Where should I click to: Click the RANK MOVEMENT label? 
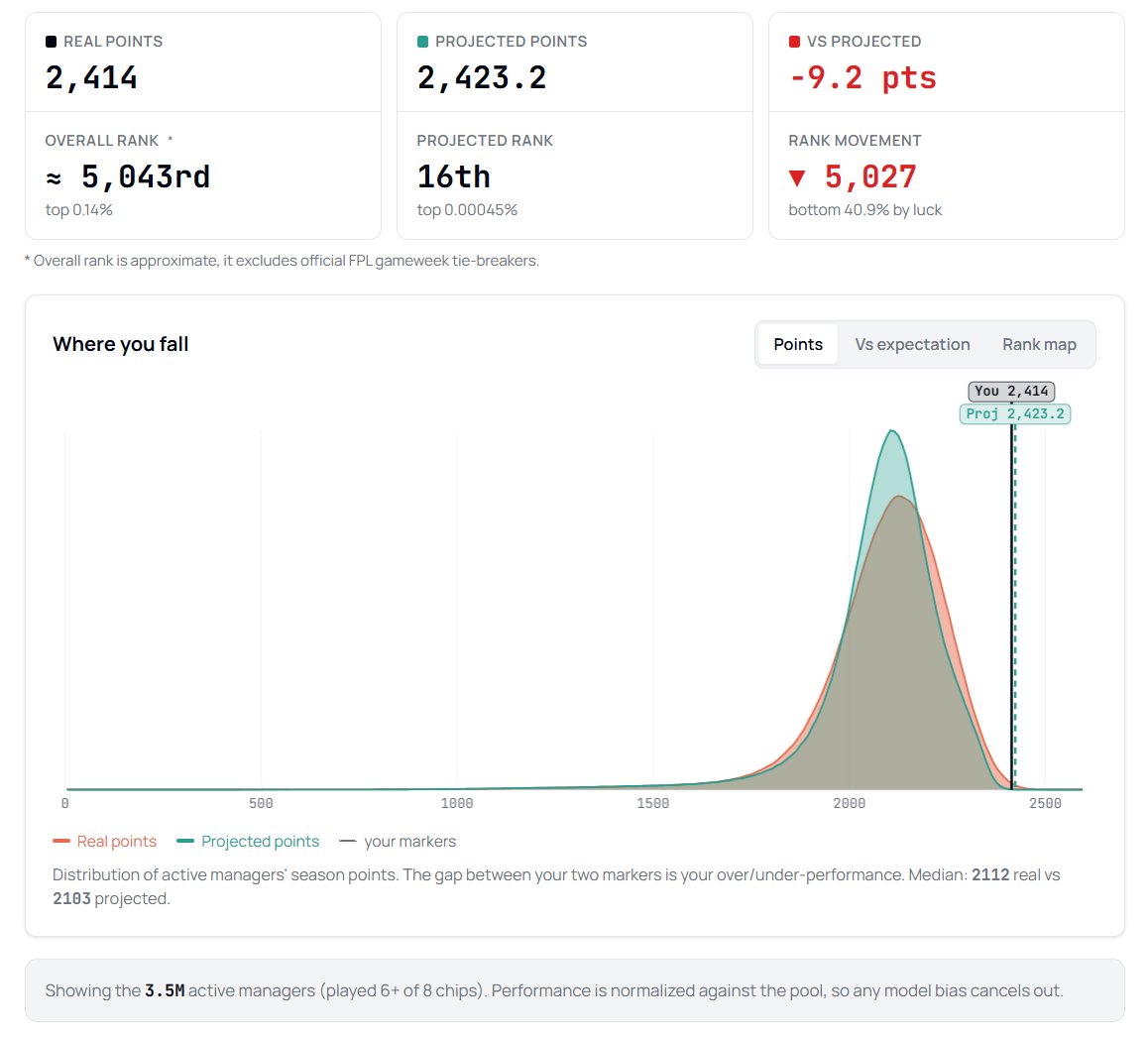(x=855, y=141)
